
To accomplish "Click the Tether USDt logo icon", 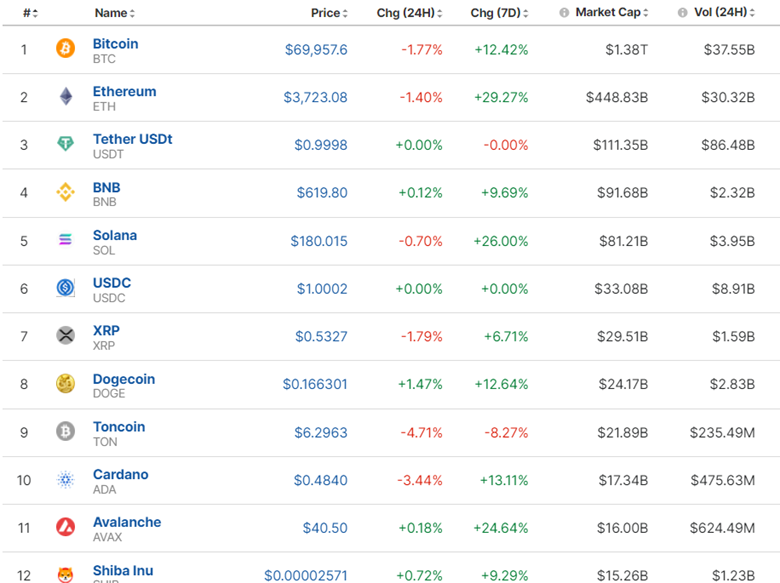I will (65, 144).
